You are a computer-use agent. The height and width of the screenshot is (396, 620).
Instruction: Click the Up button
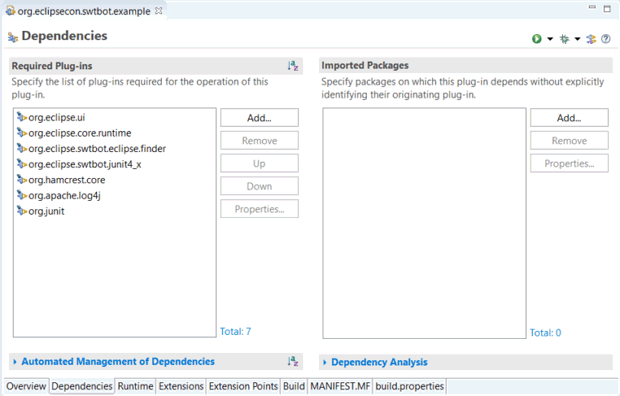point(259,163)
